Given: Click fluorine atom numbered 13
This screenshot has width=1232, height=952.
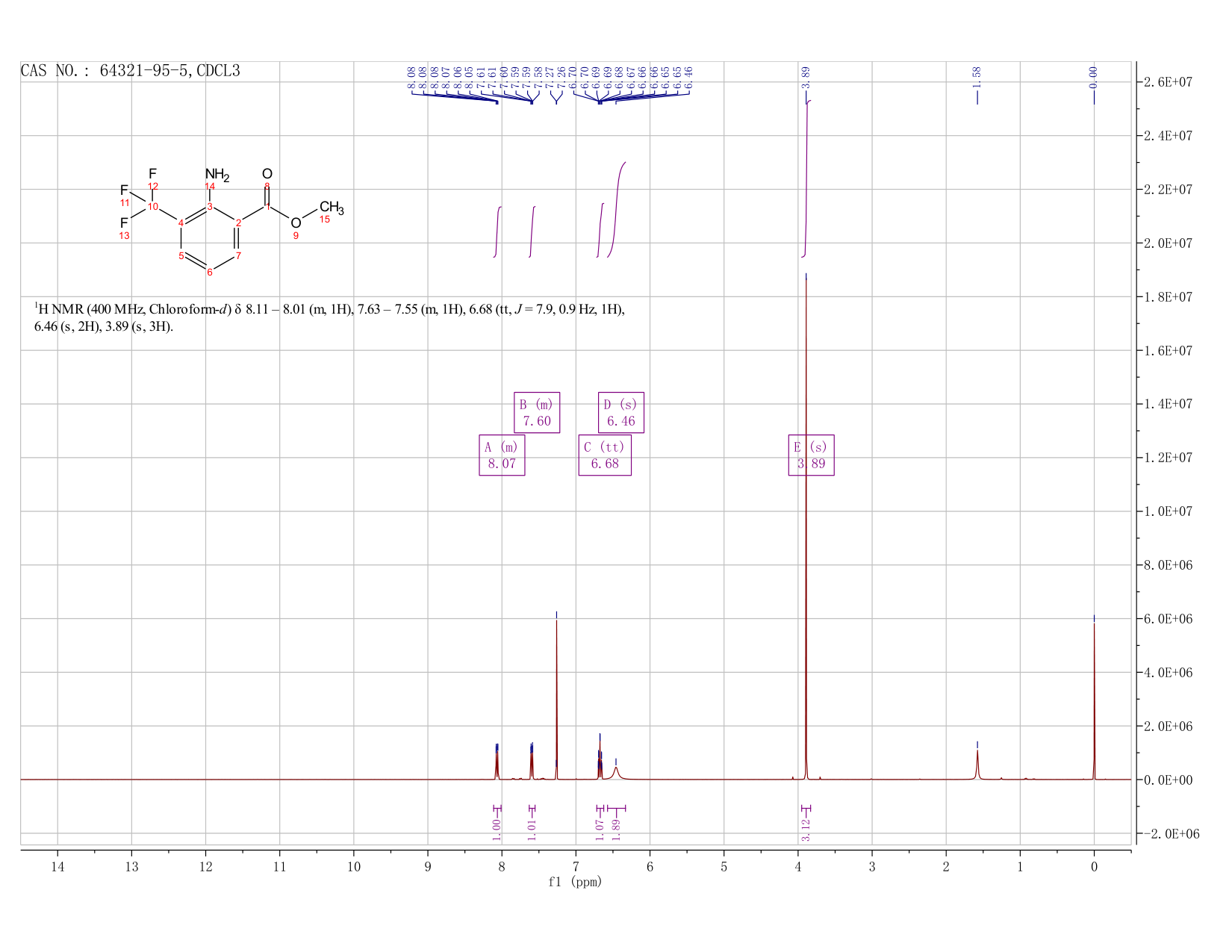Looking at the screenshot, I should pos(124,223).
